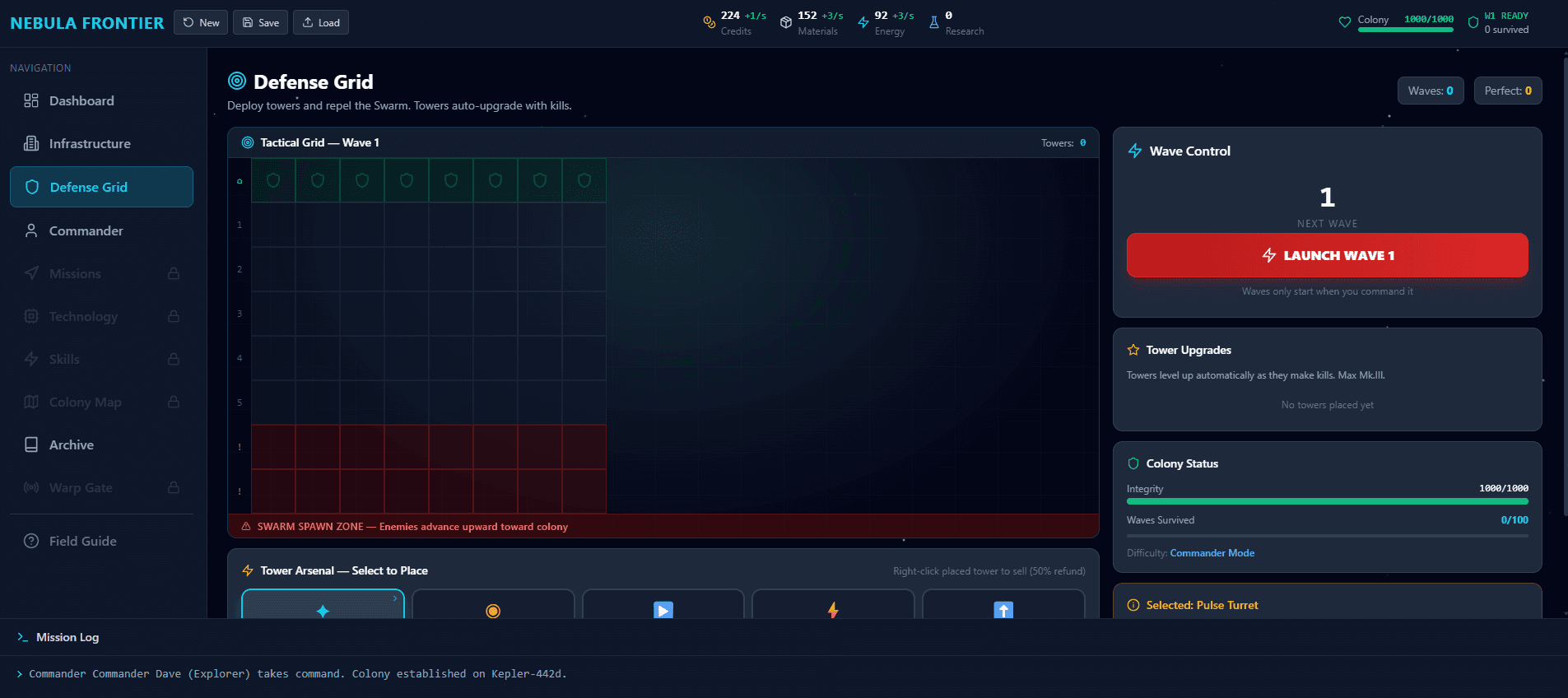Click the first shield cell in row 0

273,180
